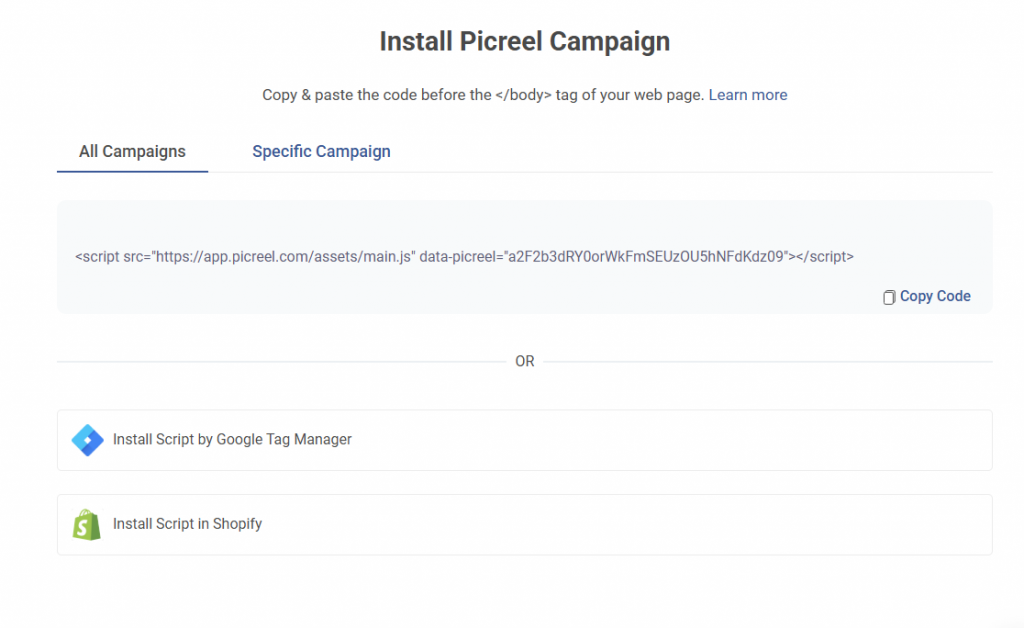
Task: Click the app.picreel.com URL in the snippet
Action: pos(285,256)
